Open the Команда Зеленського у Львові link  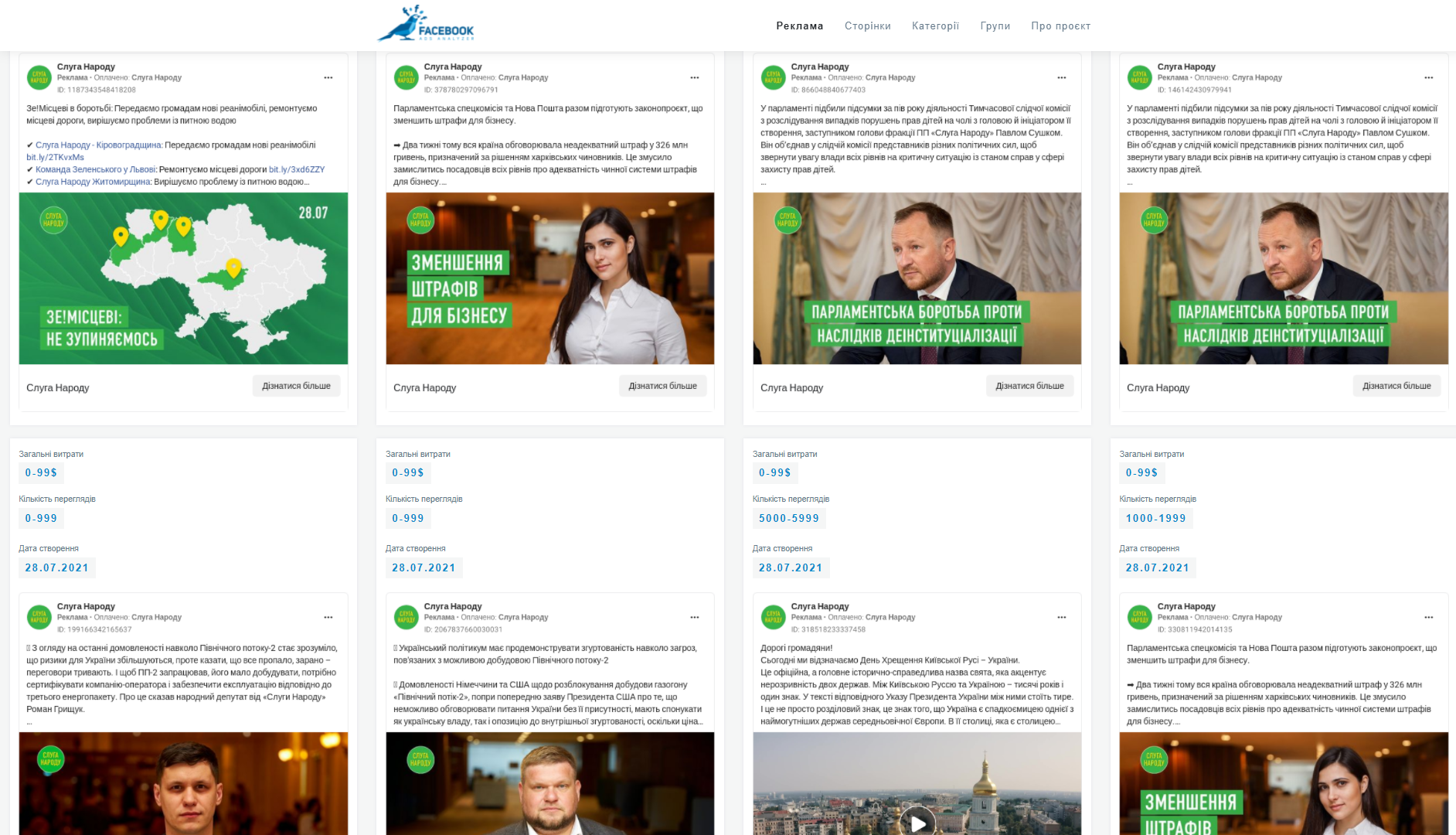tap(95, 169)
